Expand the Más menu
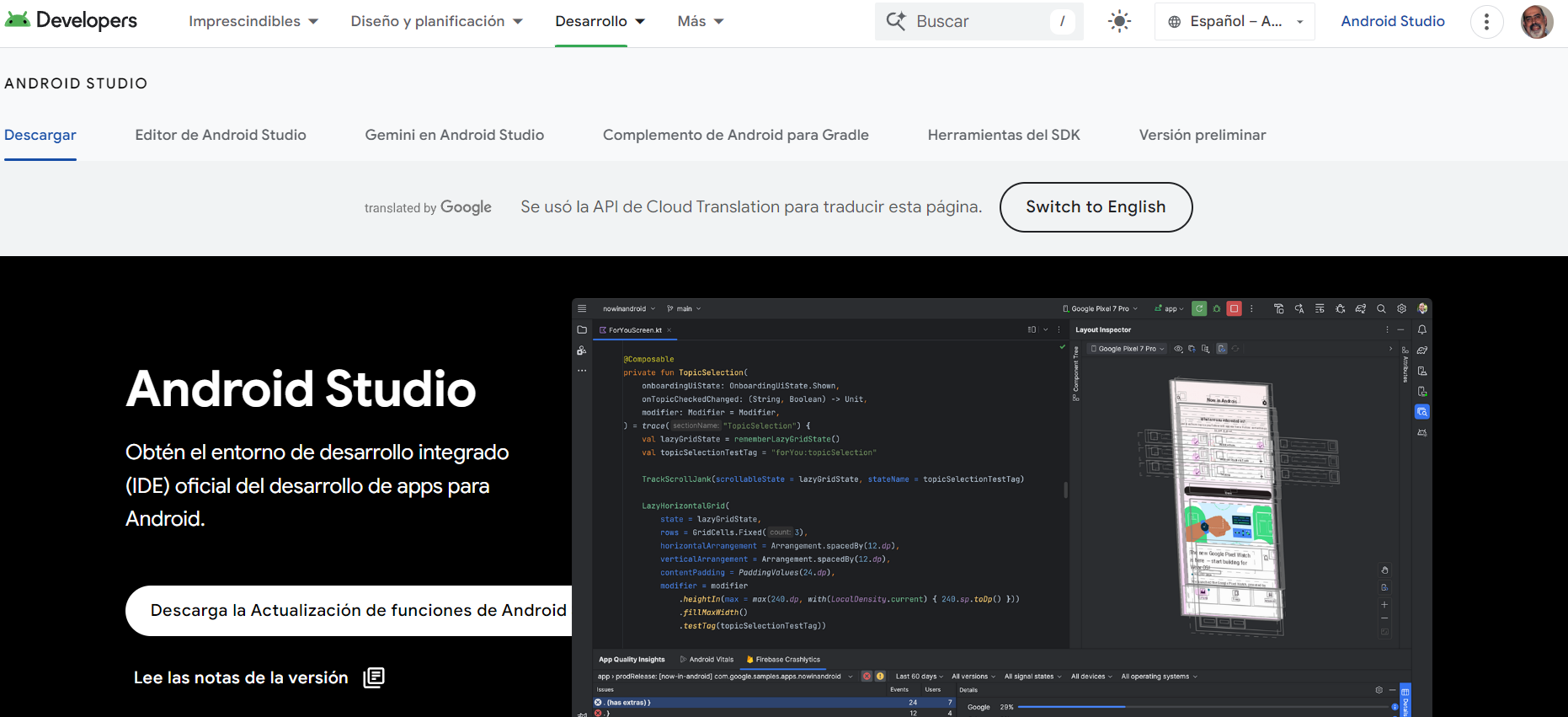Viewport: 1568px width, 717px height. click(x=700, y=22)
